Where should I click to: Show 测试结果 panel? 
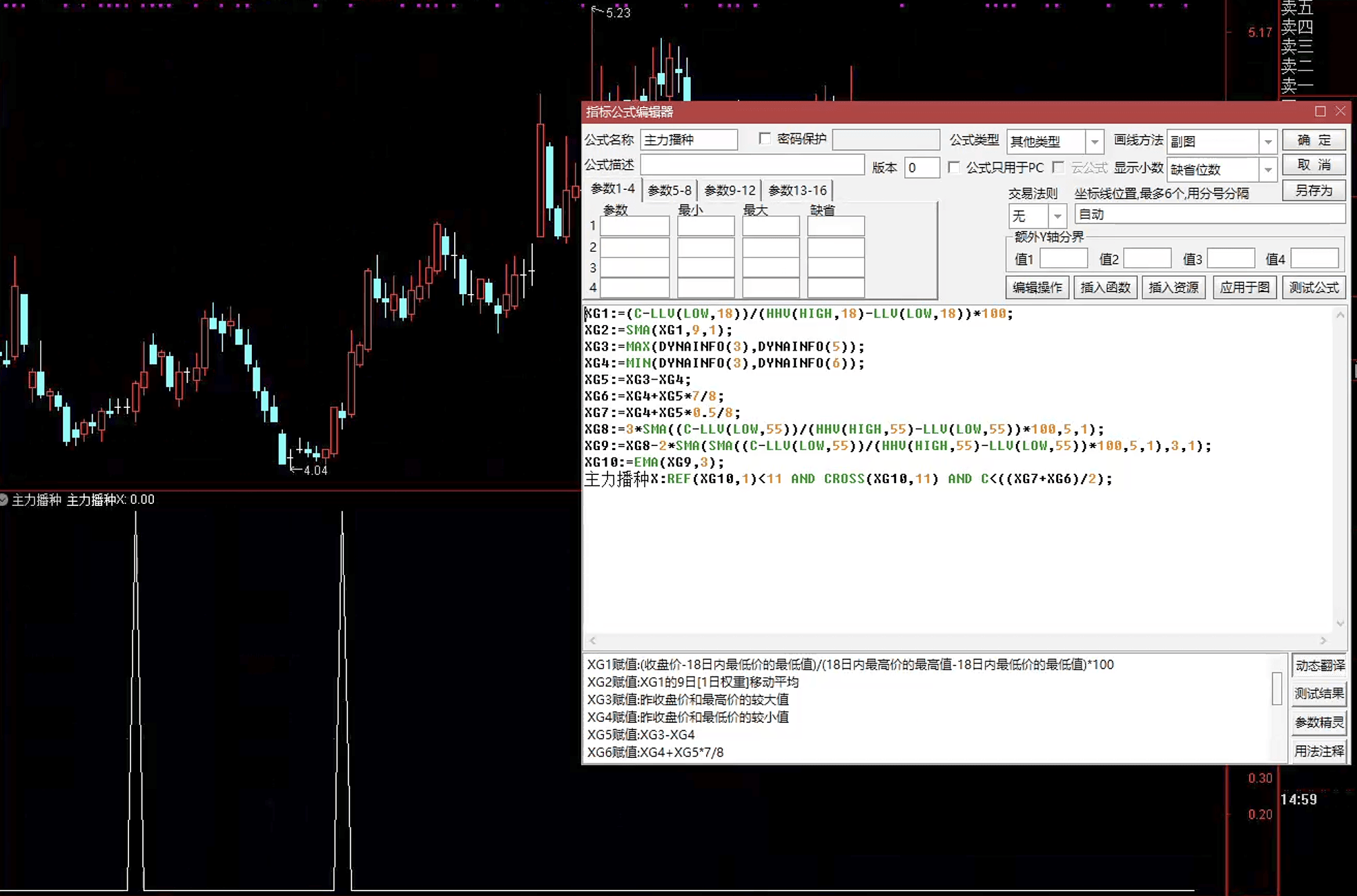click(x=1320, y=694)
